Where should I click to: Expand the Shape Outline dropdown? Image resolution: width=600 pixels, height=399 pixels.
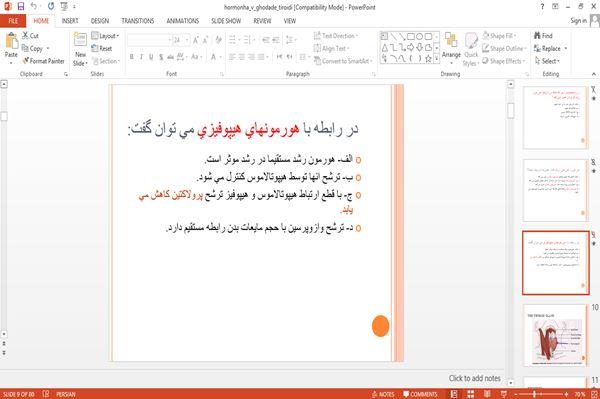click(504, 48)
